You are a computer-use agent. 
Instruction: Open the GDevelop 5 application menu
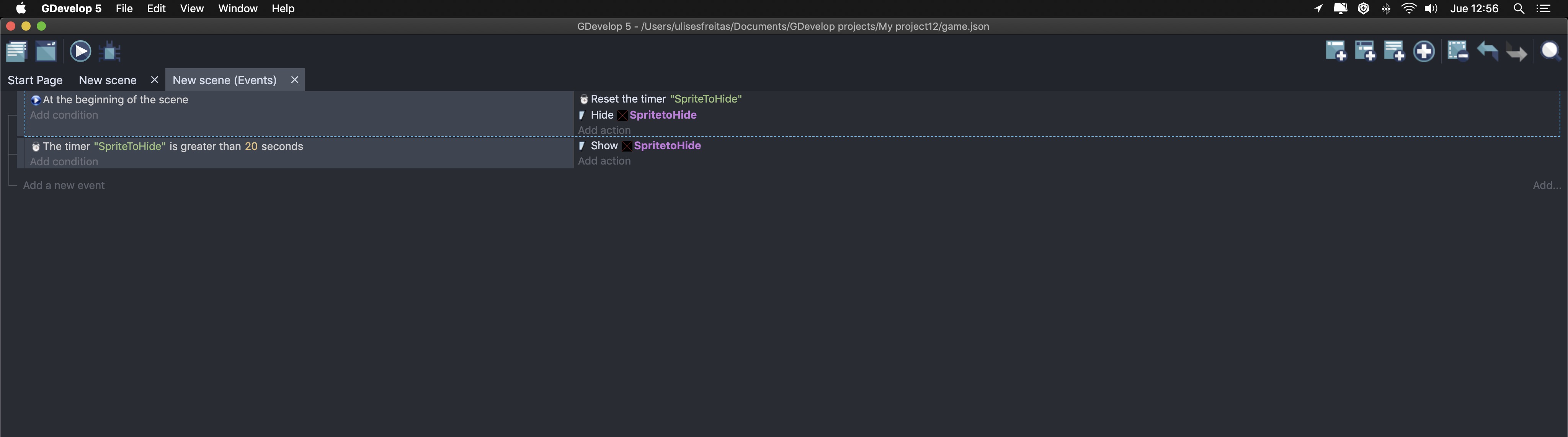click(x=71, y=8)
